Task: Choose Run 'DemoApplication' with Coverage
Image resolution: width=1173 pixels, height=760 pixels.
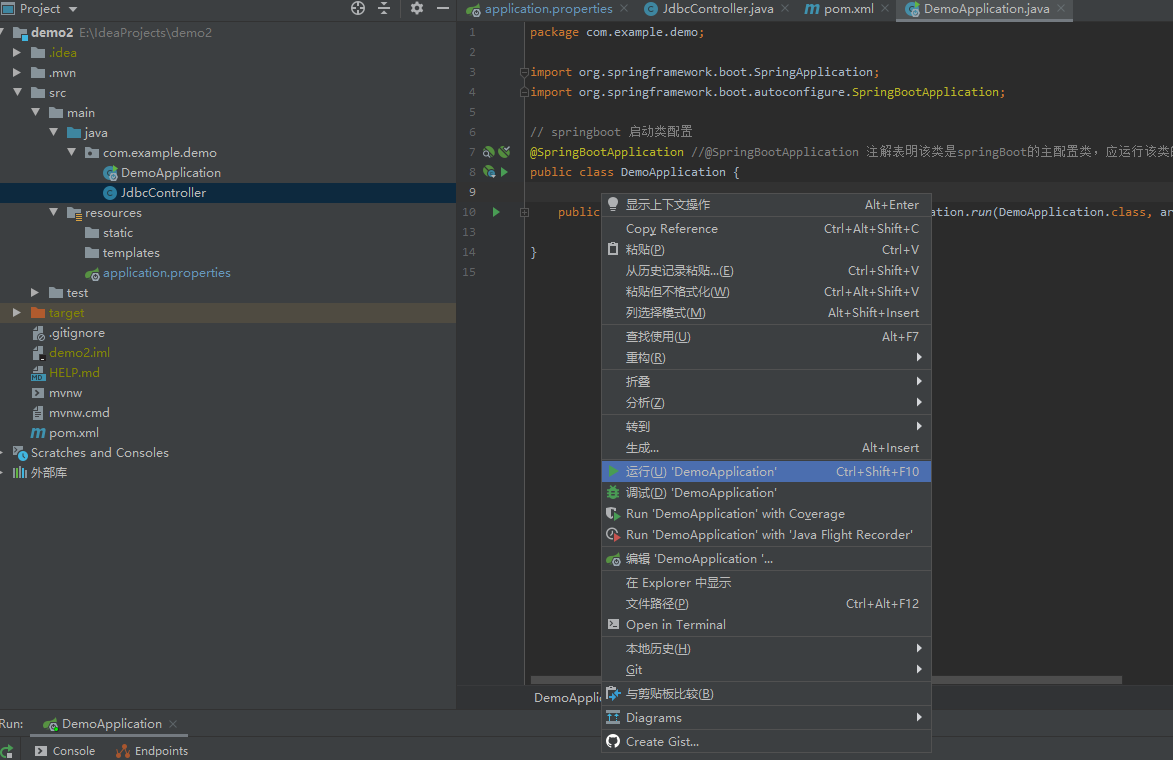Action: click(766, 514)
